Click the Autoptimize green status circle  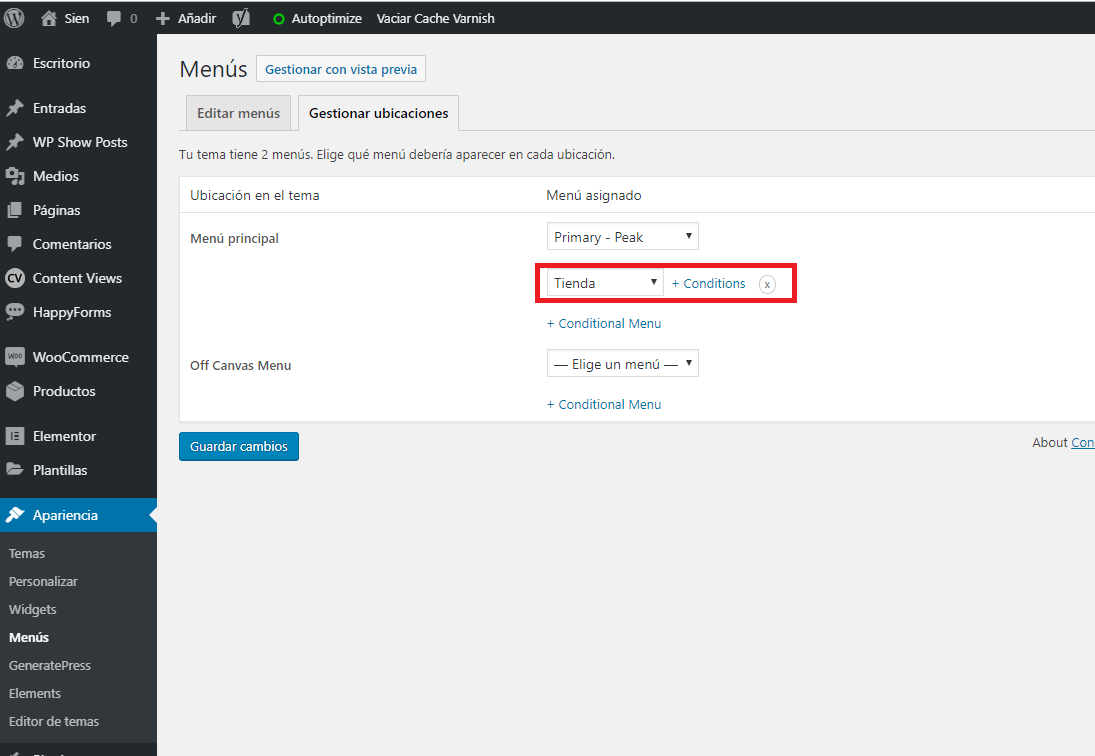pos(279,19)
